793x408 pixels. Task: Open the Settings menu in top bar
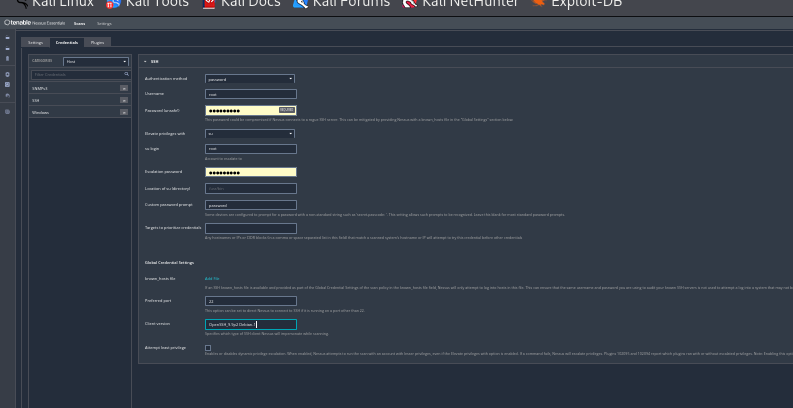click(104, 23)
